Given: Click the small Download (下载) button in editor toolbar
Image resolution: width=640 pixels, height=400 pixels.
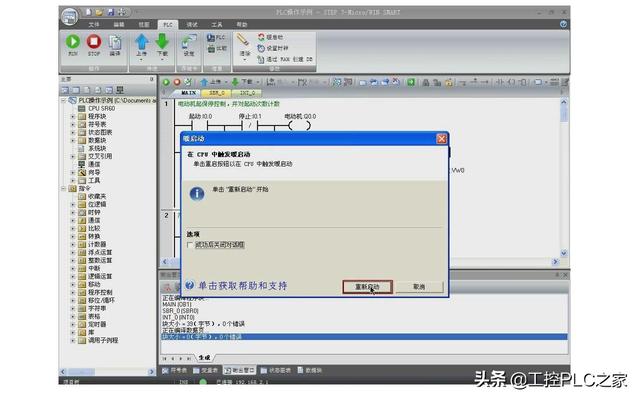Looking at the screenshot, I should pos(242,82).
